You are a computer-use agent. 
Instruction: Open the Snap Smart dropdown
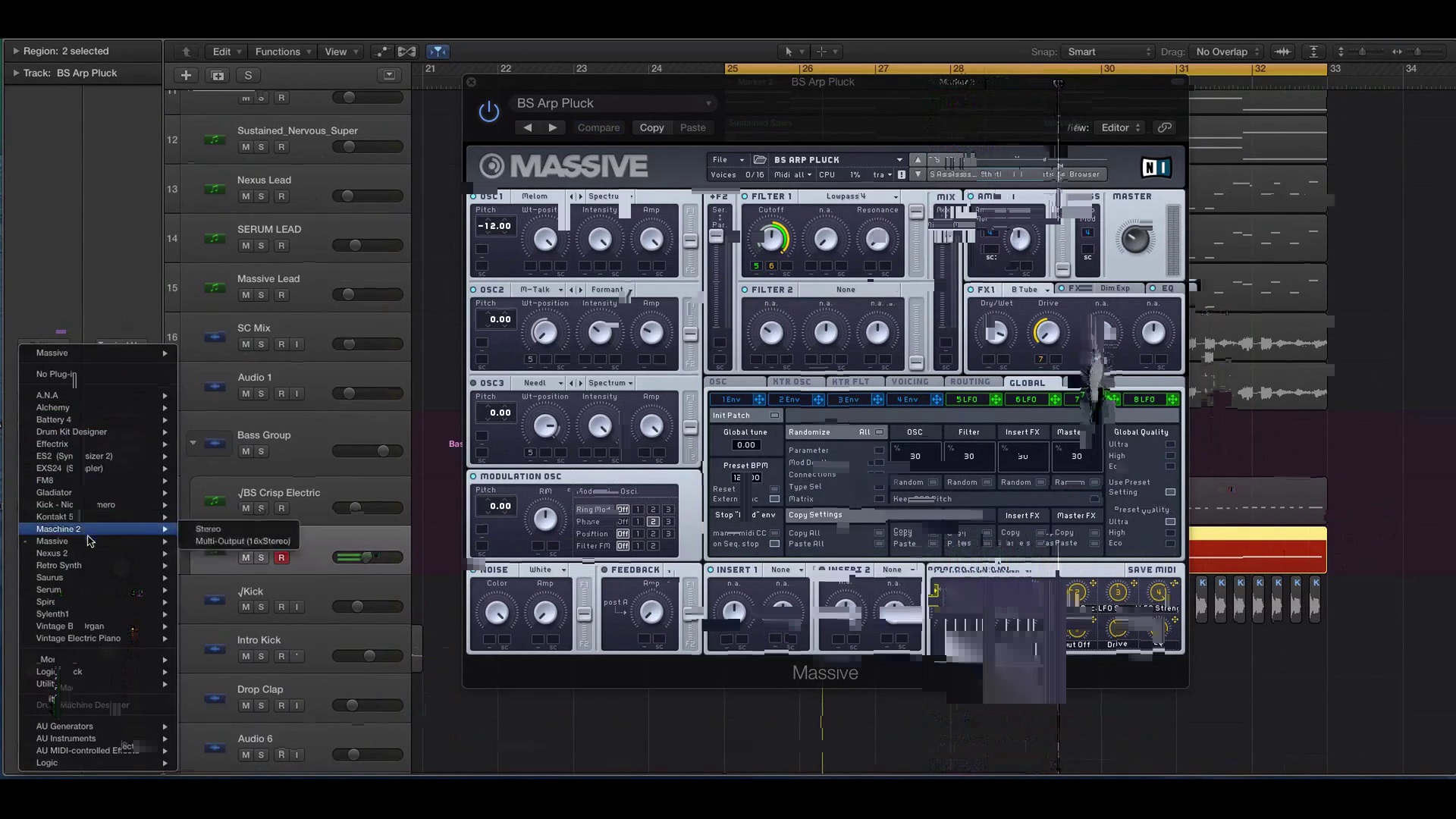(x=1109, y=52)
